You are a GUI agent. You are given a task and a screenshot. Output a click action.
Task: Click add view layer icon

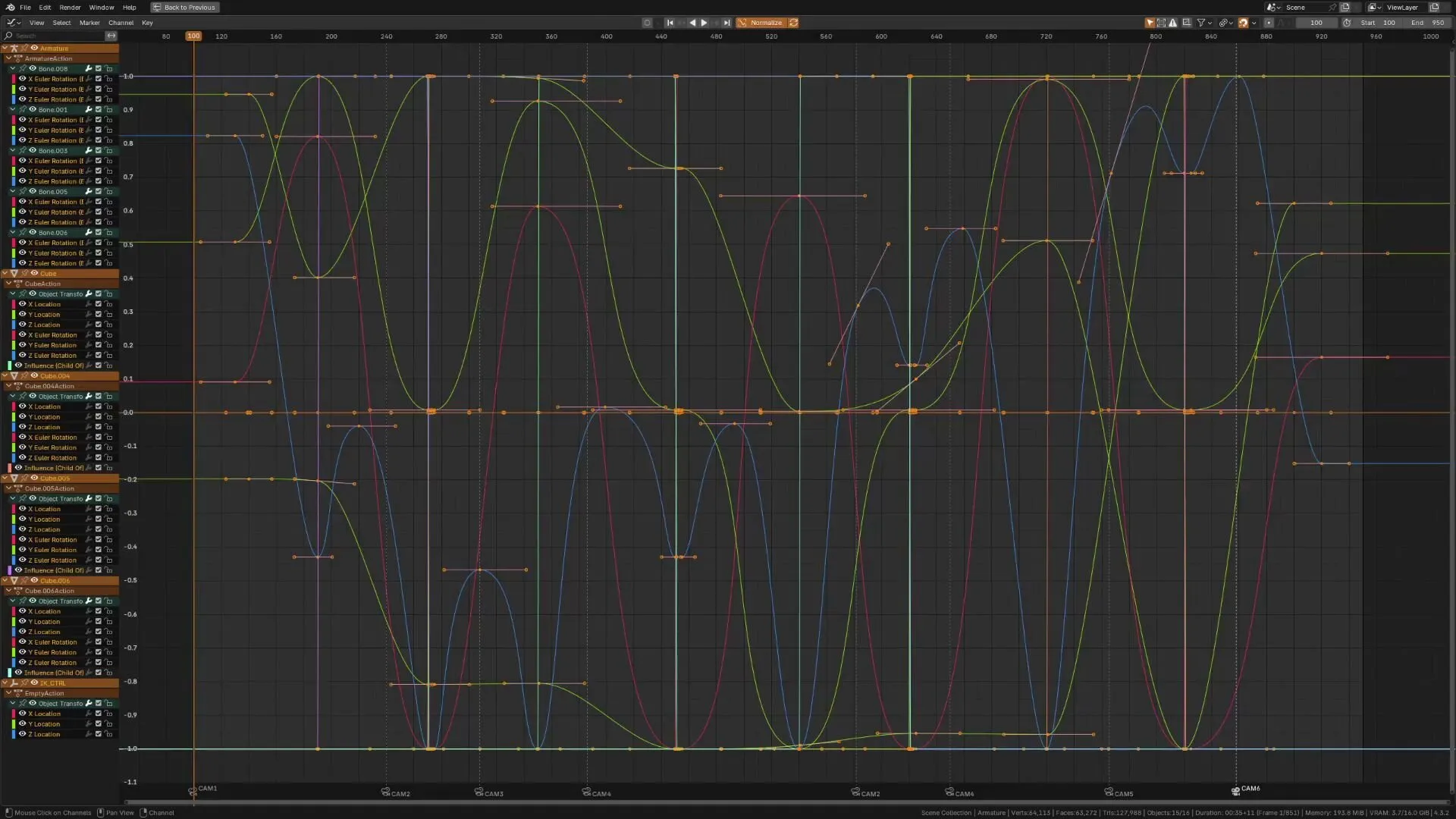coord(1434,8)
